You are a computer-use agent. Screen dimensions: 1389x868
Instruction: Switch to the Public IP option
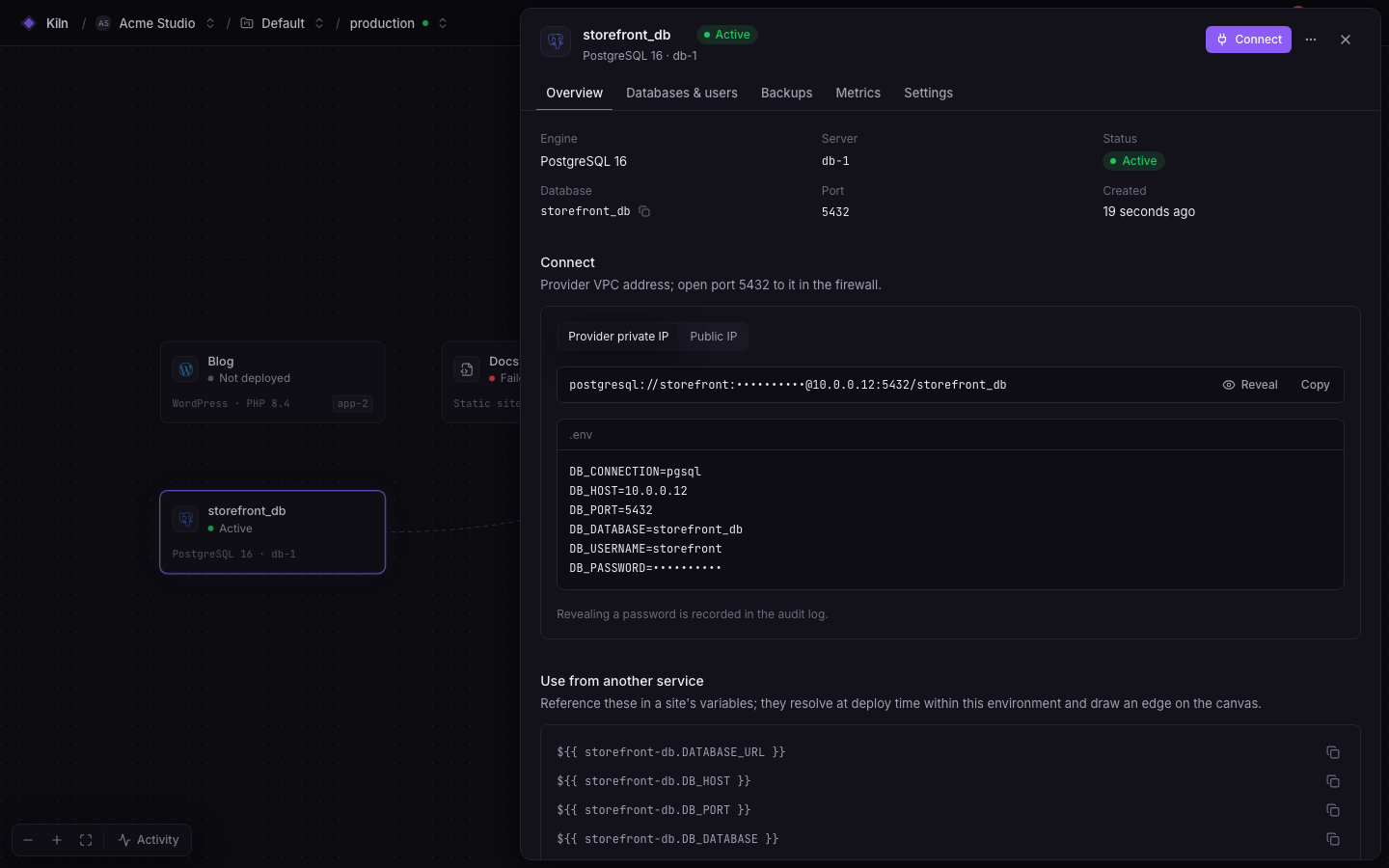point(714,337)
